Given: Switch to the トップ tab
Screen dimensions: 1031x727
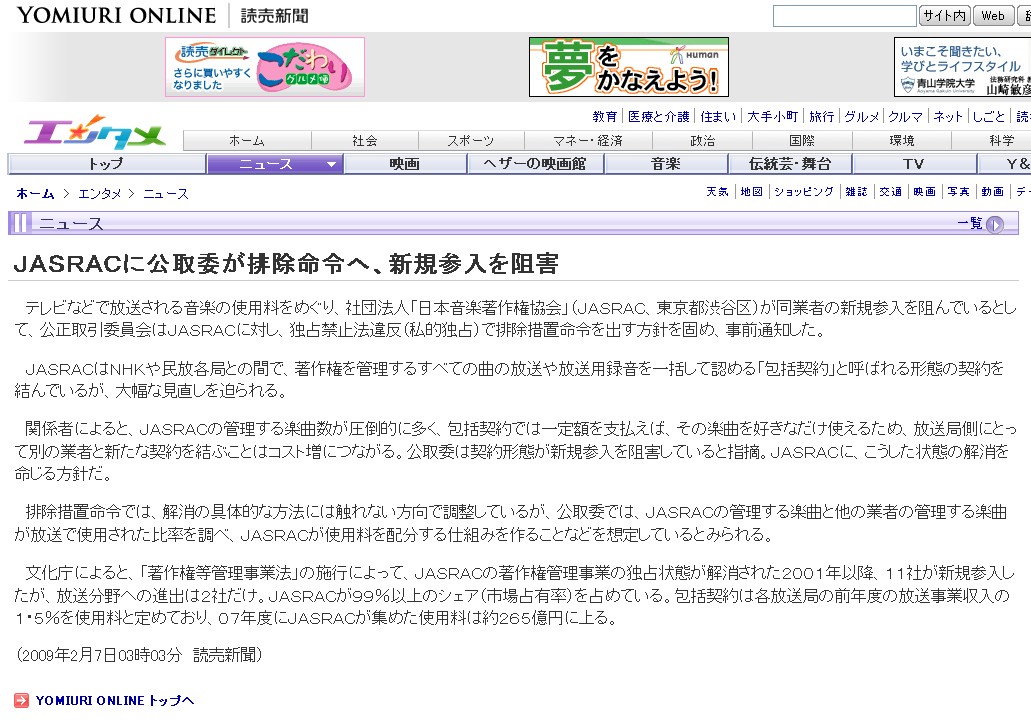Looking at the screenshot, I should [107, 164].
